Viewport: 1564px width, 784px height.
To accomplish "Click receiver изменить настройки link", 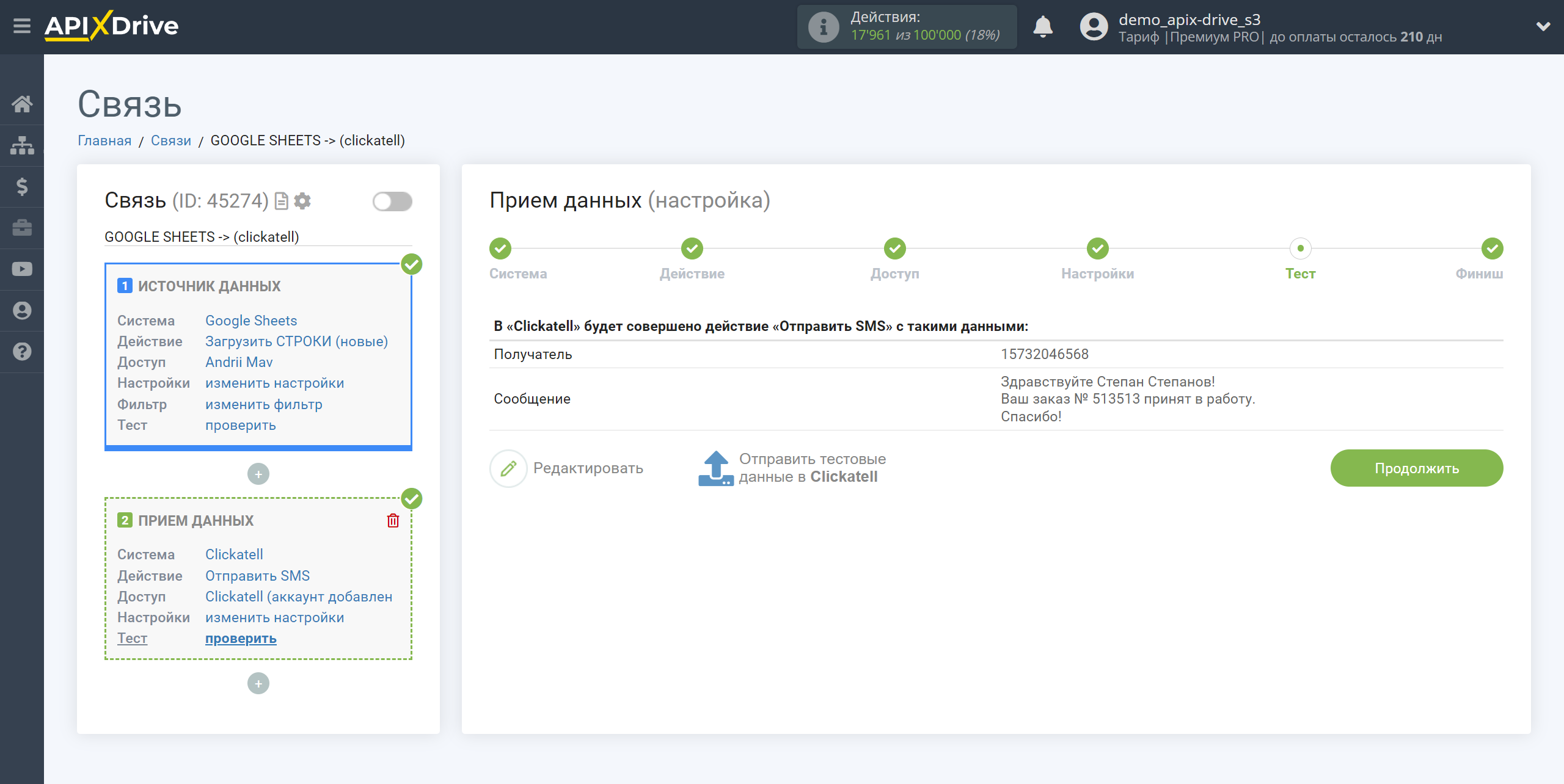I will [274, 617].
